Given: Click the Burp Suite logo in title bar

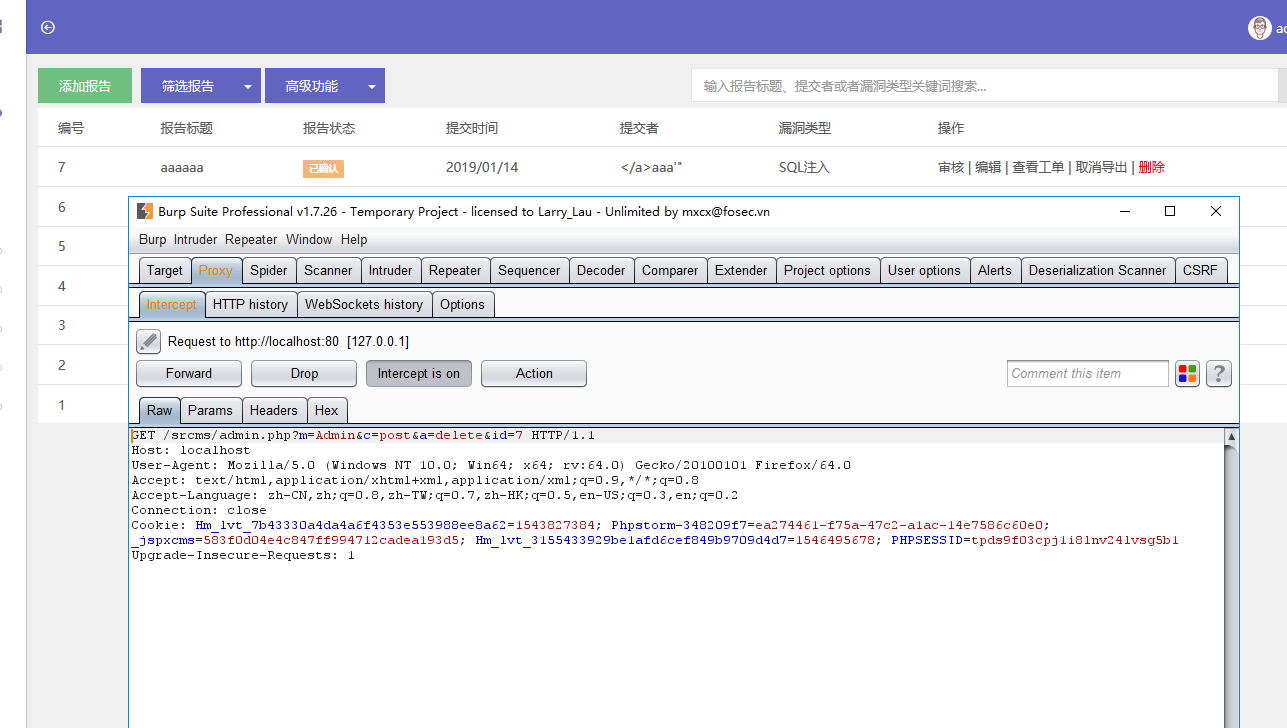Looking at the screenshot, I should coord(145,212).
